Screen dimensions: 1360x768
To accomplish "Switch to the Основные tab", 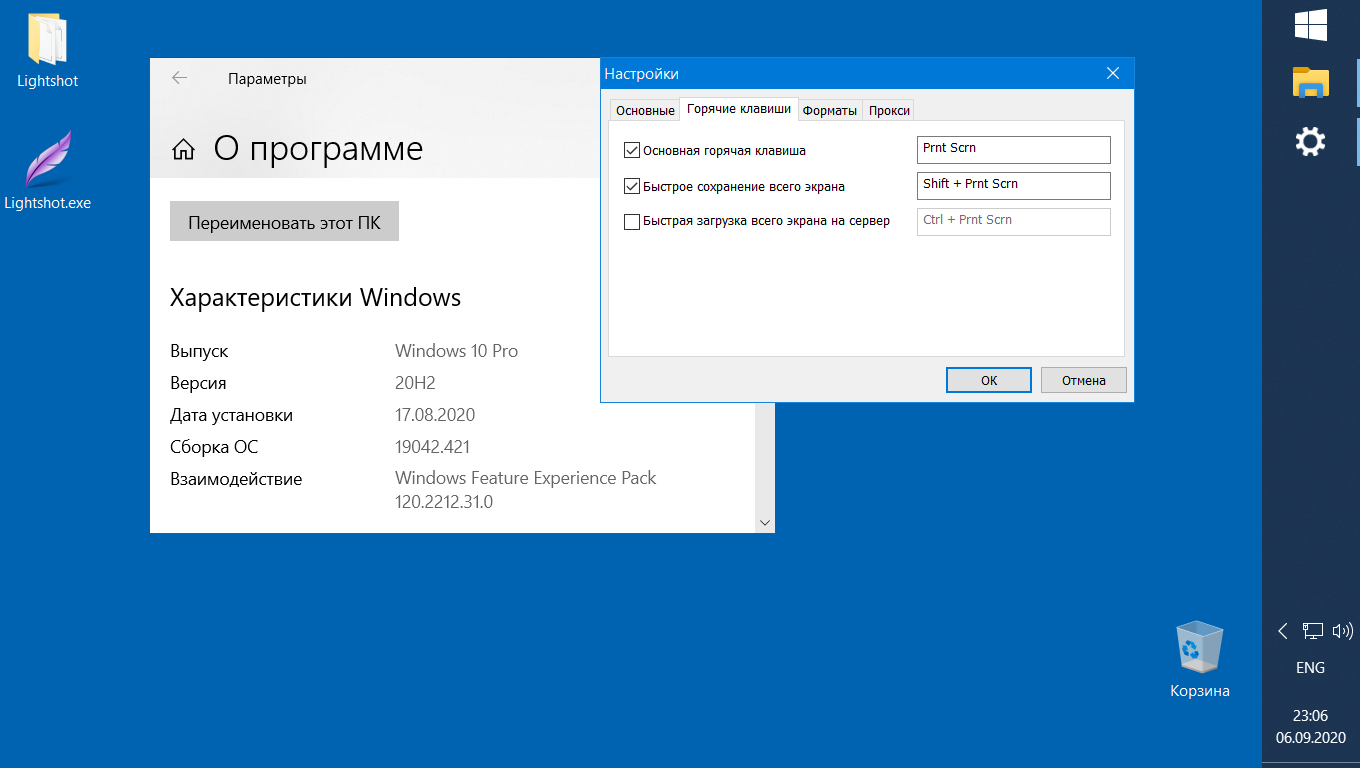I will click(644, 111).
